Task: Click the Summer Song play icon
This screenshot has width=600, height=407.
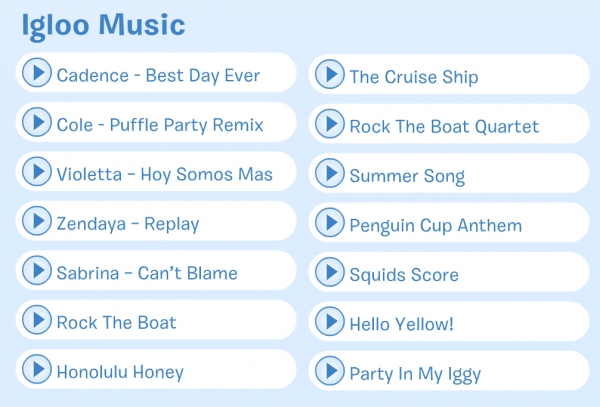Action: pos(330,175)
